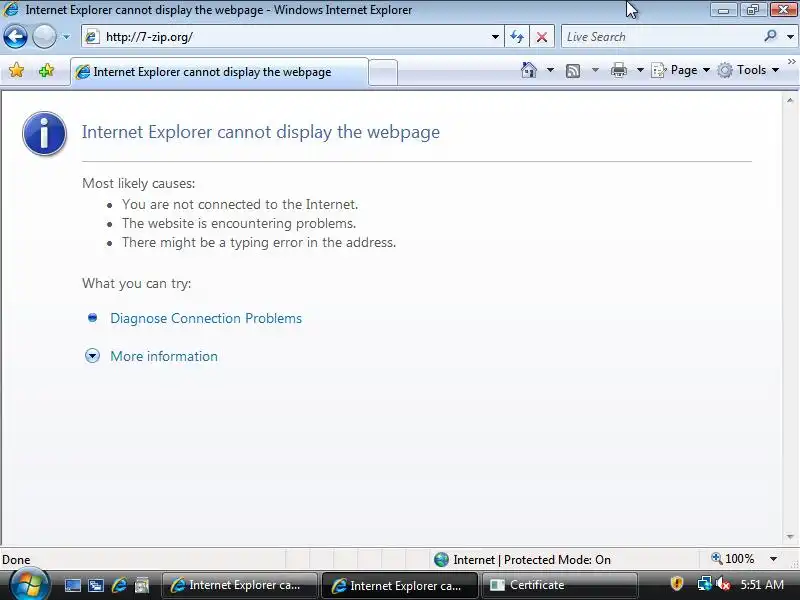Print the page using printer icon
Image resolution: width=800 pixels, height=600 pixels.
coord(618,70)
